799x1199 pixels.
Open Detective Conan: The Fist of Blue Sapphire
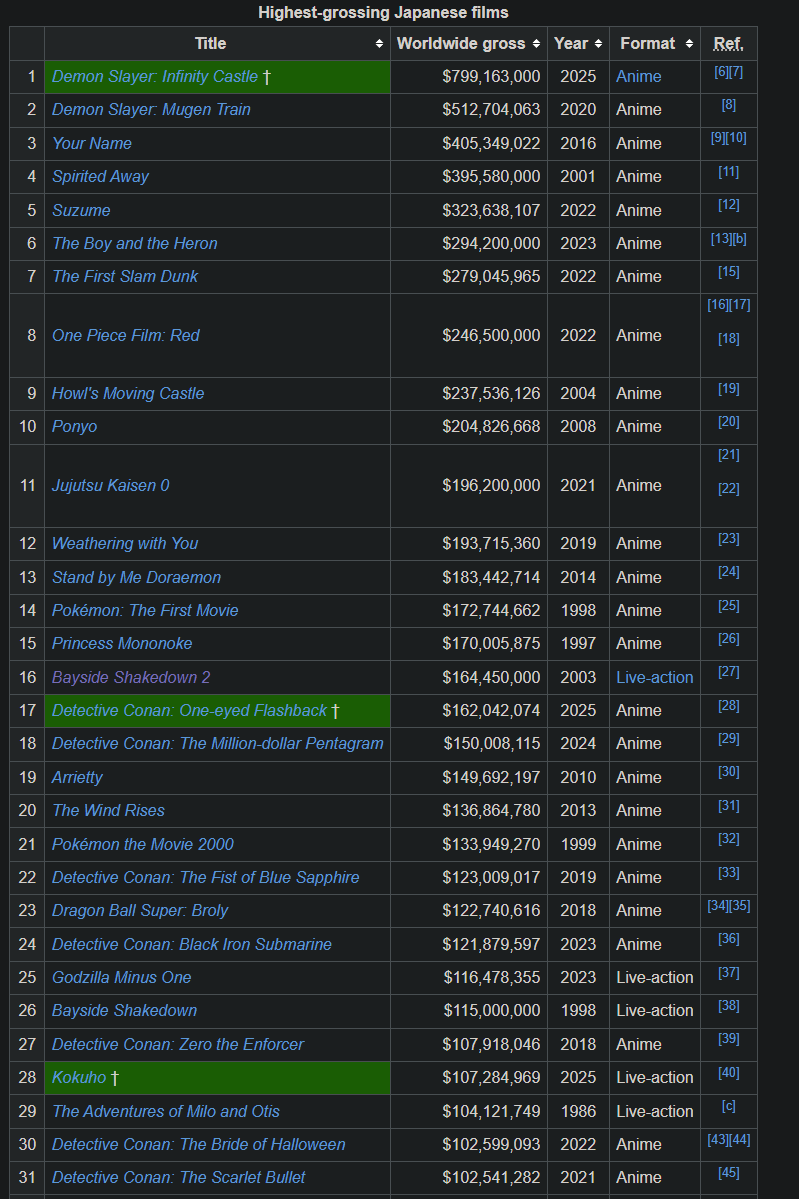pos(206,877)
